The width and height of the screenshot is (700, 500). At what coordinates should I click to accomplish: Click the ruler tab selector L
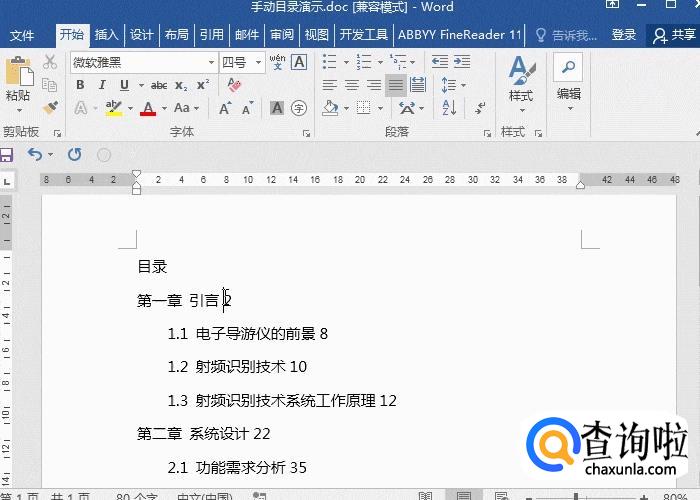click(7, 181)
